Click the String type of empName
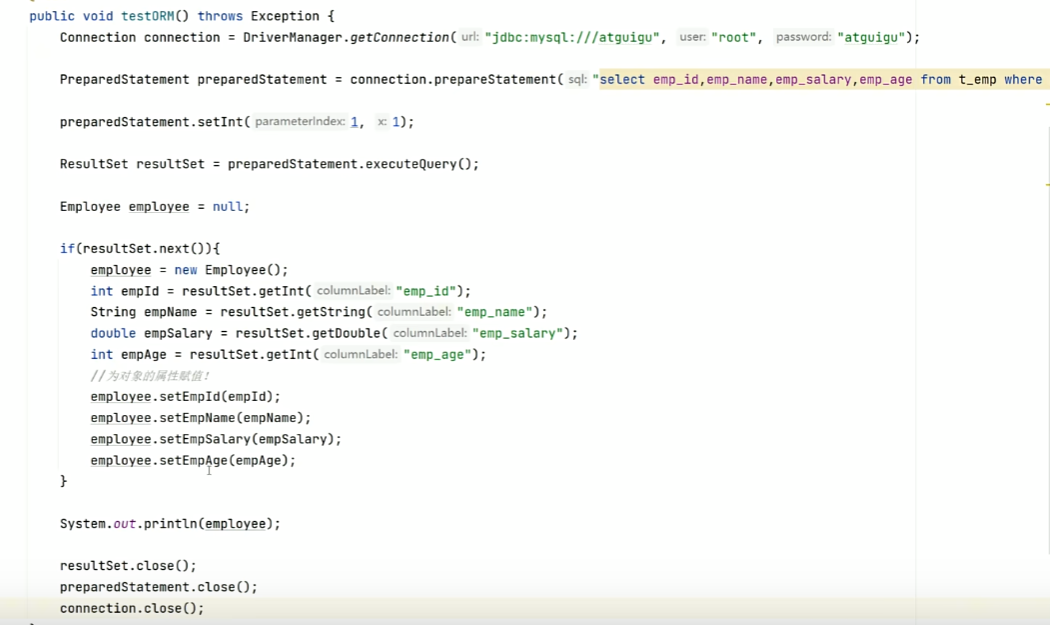This screenshot has width=1050, height=625. 113,312
